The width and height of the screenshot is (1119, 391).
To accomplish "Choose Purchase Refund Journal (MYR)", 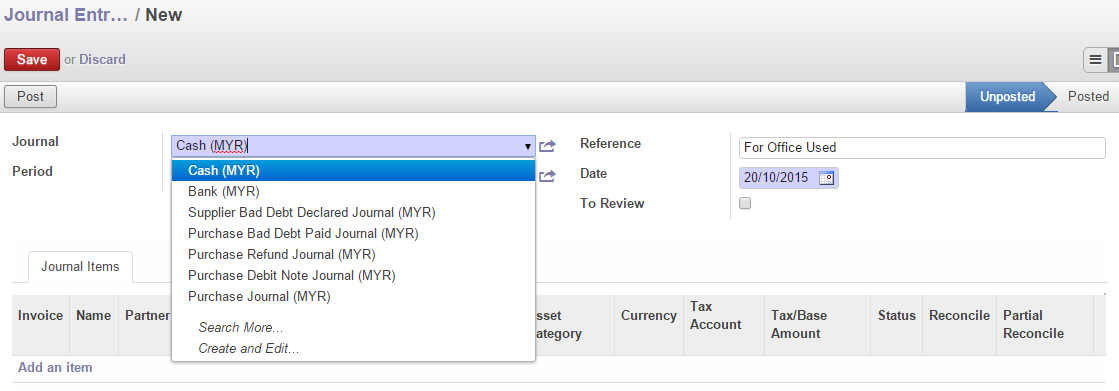I will tap(353, 254).
